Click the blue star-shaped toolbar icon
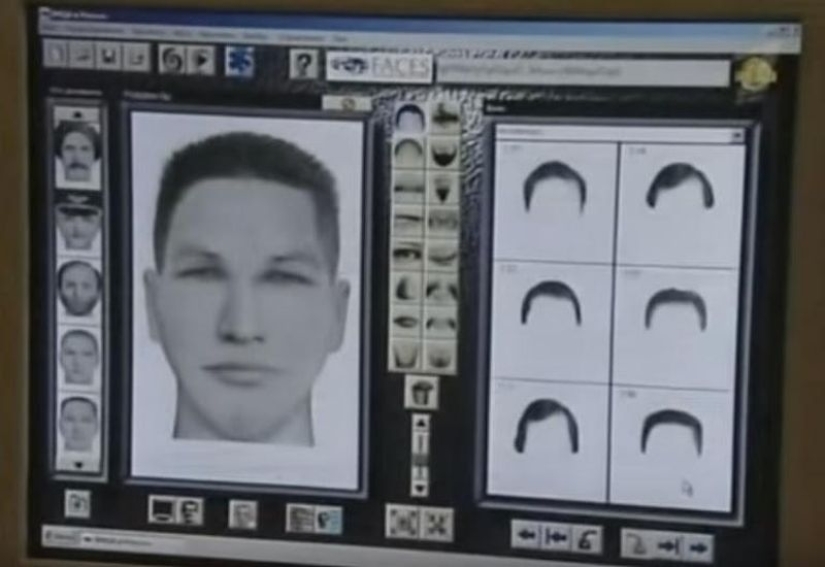This screenshot has width=825, height=567. (x=239, y=61)
